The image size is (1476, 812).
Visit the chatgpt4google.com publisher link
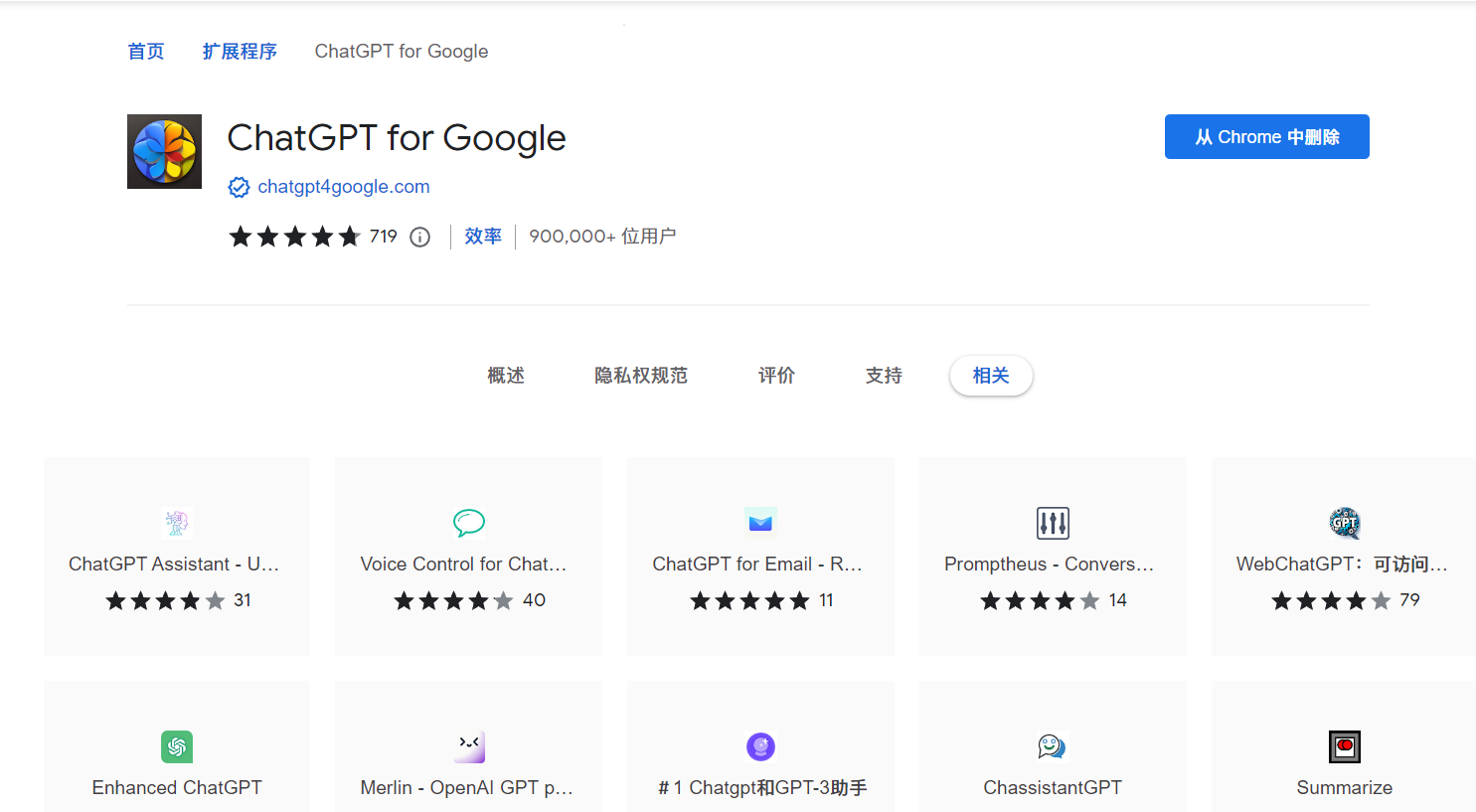[344, 187]
